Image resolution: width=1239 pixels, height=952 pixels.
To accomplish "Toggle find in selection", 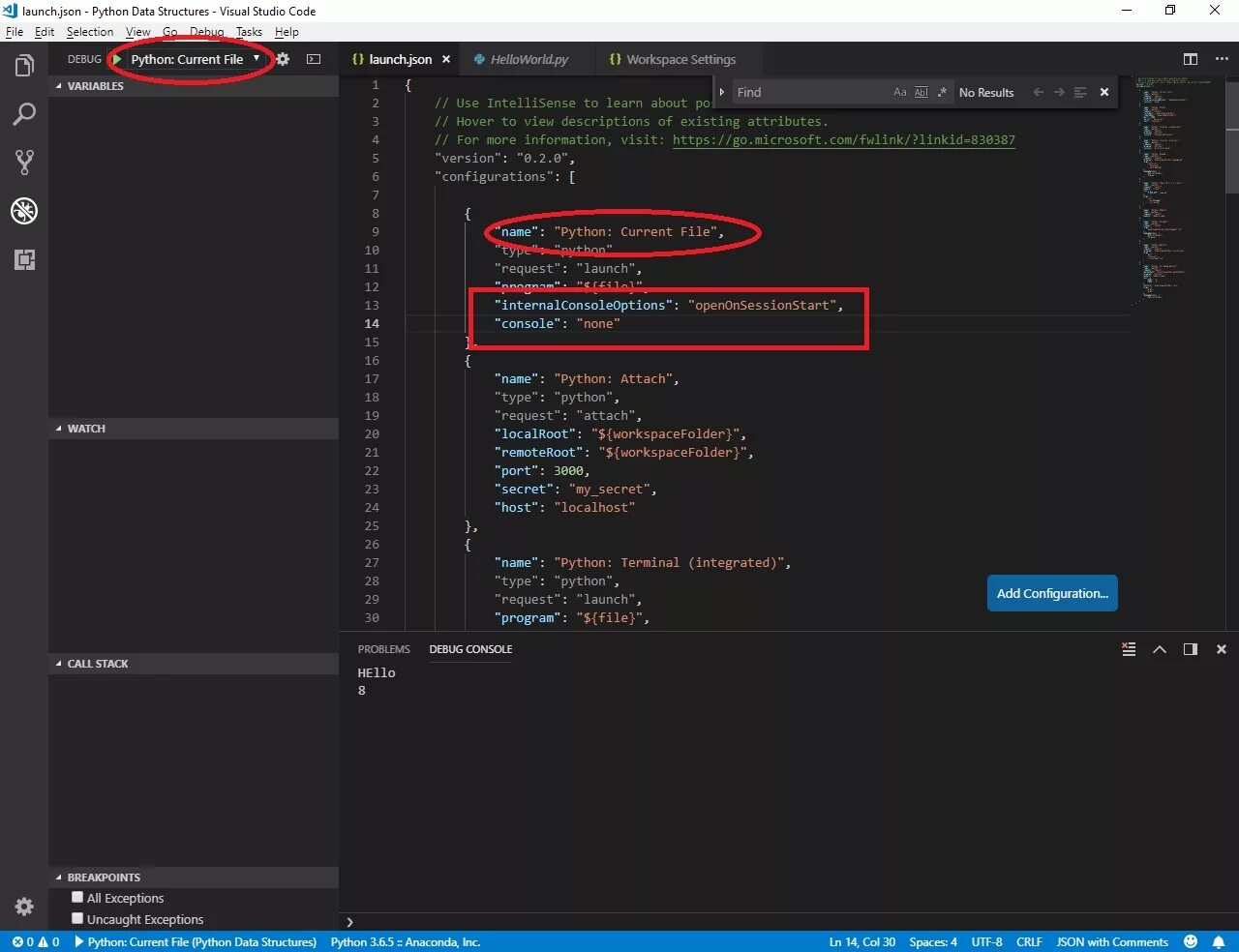I will 1080,92.
